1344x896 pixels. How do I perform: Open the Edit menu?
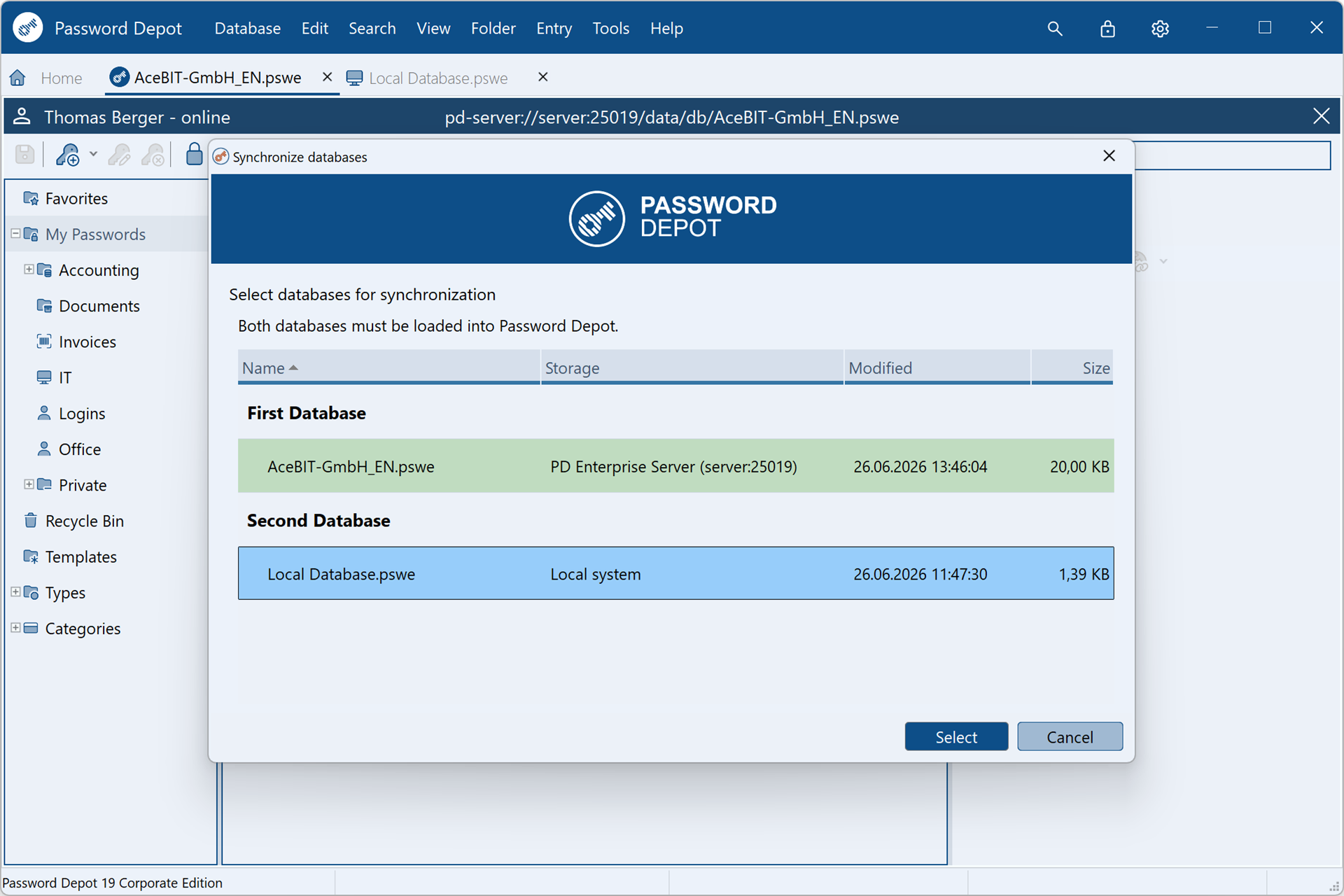(x=314, y=28)
